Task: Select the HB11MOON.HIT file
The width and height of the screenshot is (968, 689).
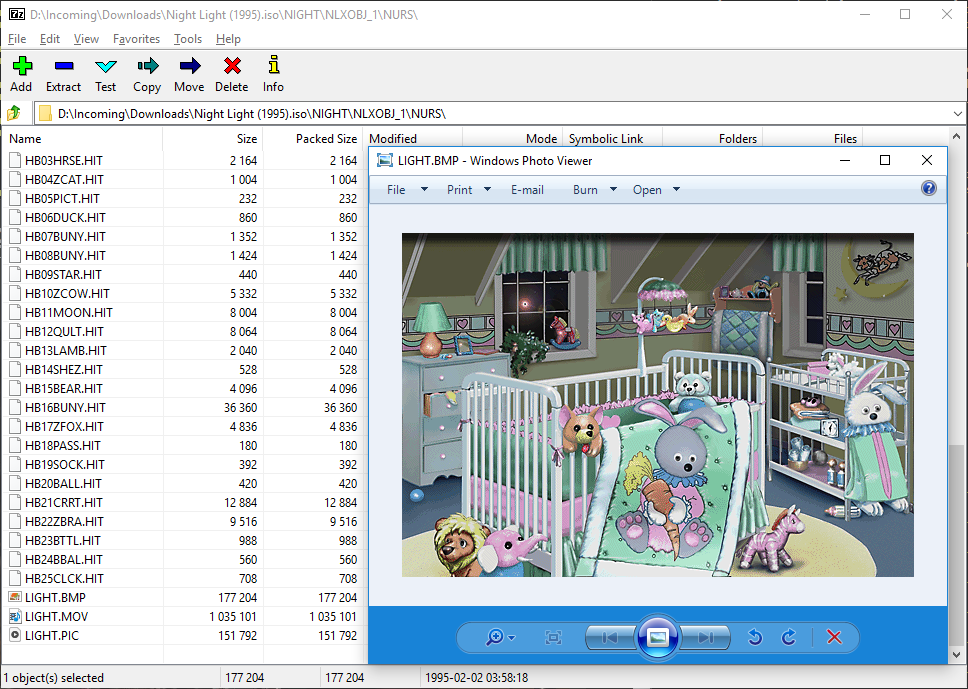Action: point(69,312)
